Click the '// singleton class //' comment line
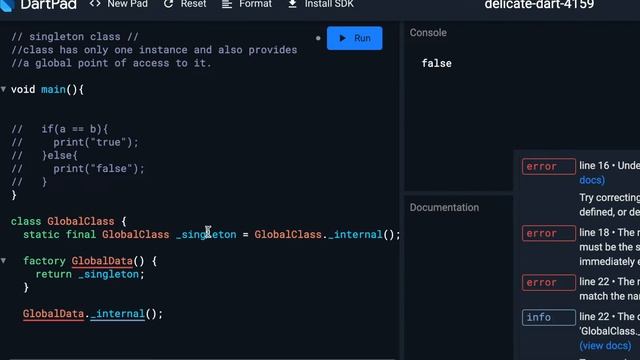This screenshot has height=360, width=640. 75,37
